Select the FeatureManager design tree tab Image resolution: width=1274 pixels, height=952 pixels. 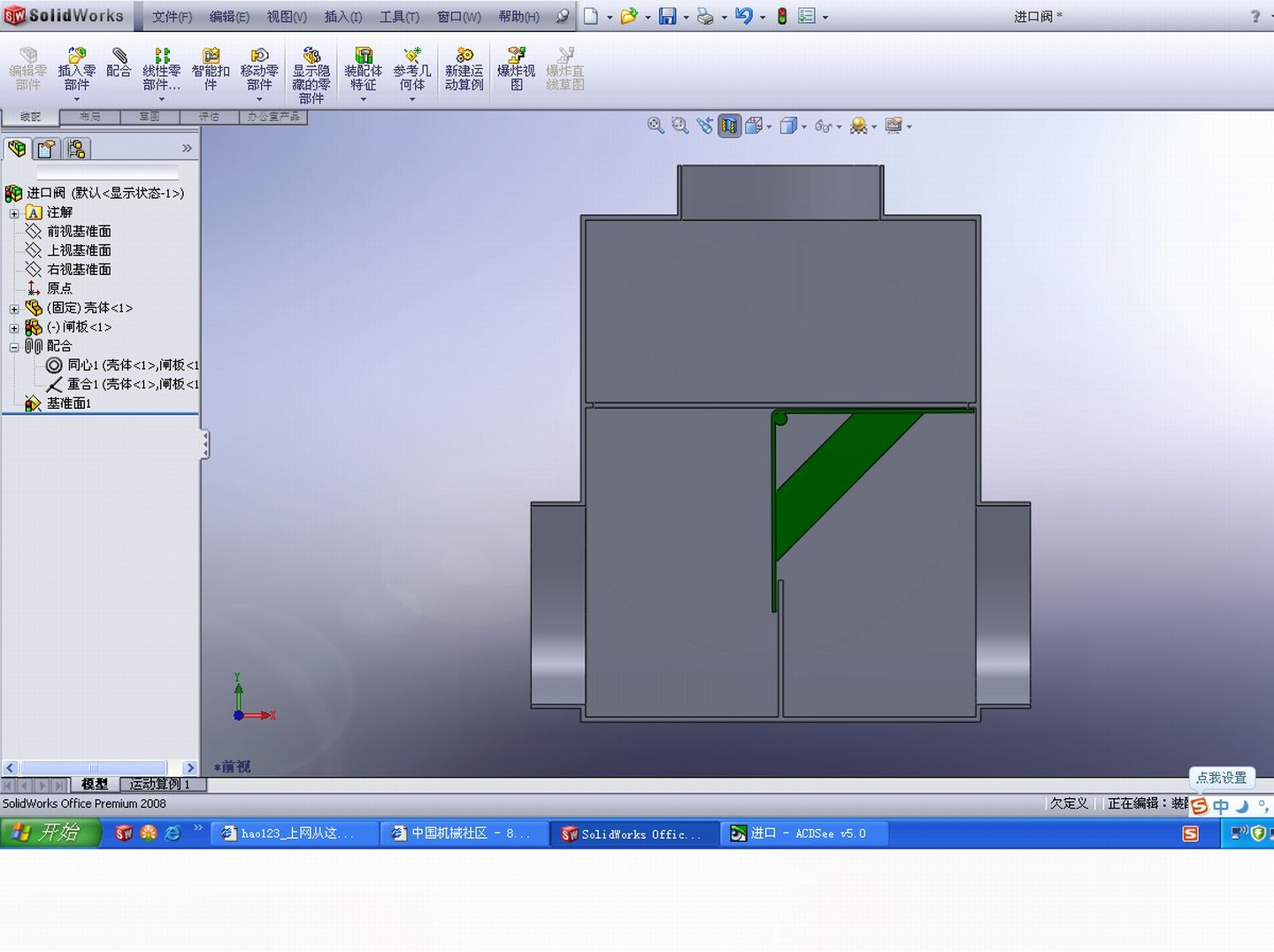click(17, 149)
